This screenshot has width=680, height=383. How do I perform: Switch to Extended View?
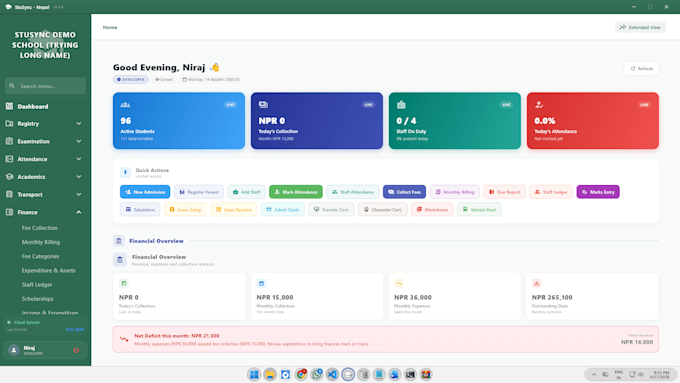[640, 27]
